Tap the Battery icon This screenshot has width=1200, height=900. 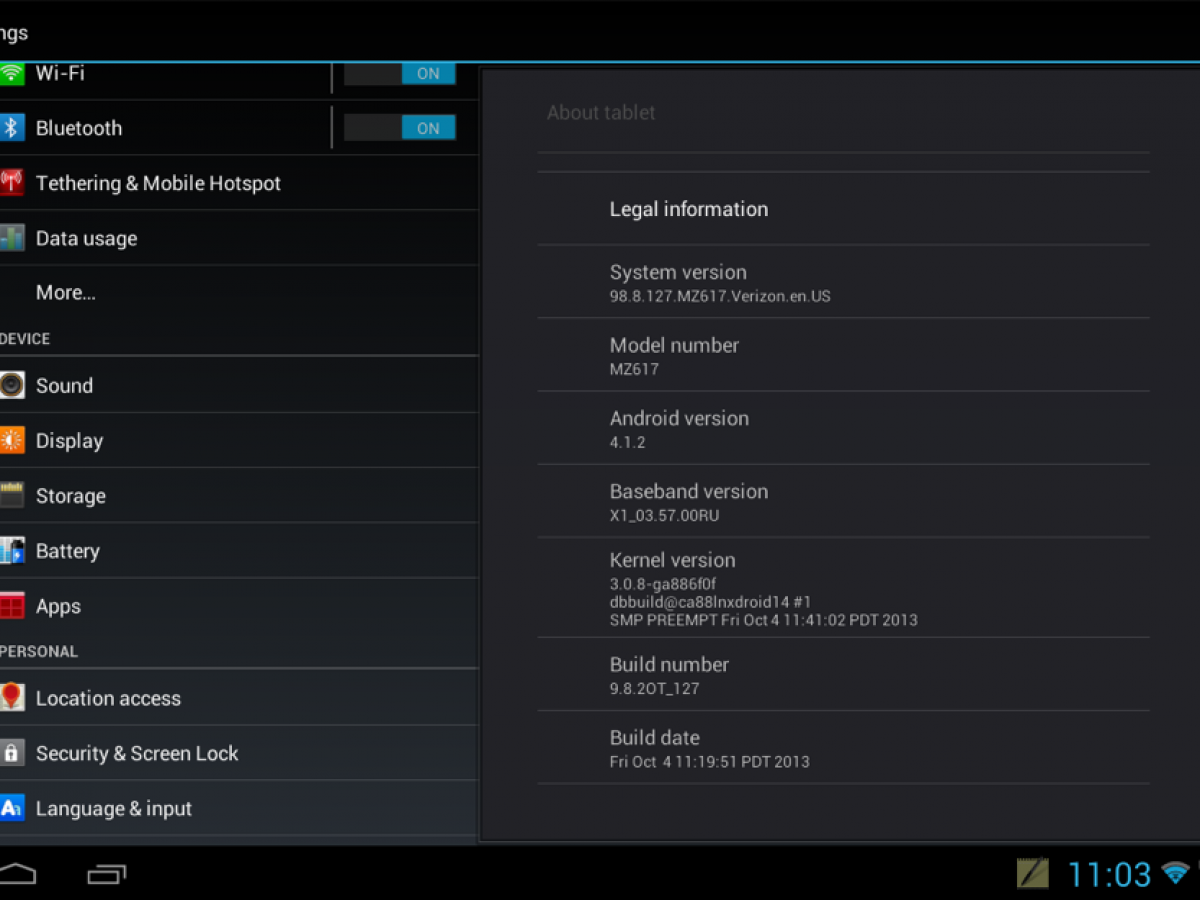pos(12,551)
